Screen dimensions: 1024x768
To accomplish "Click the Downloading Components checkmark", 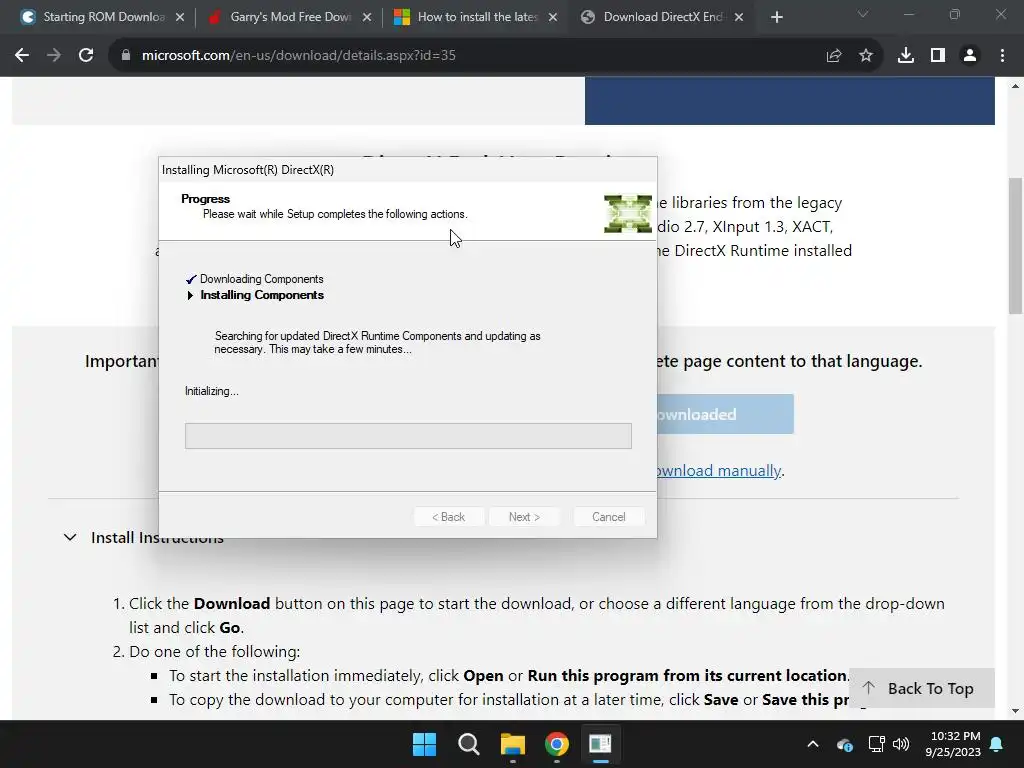I will [x=191, y=280].
